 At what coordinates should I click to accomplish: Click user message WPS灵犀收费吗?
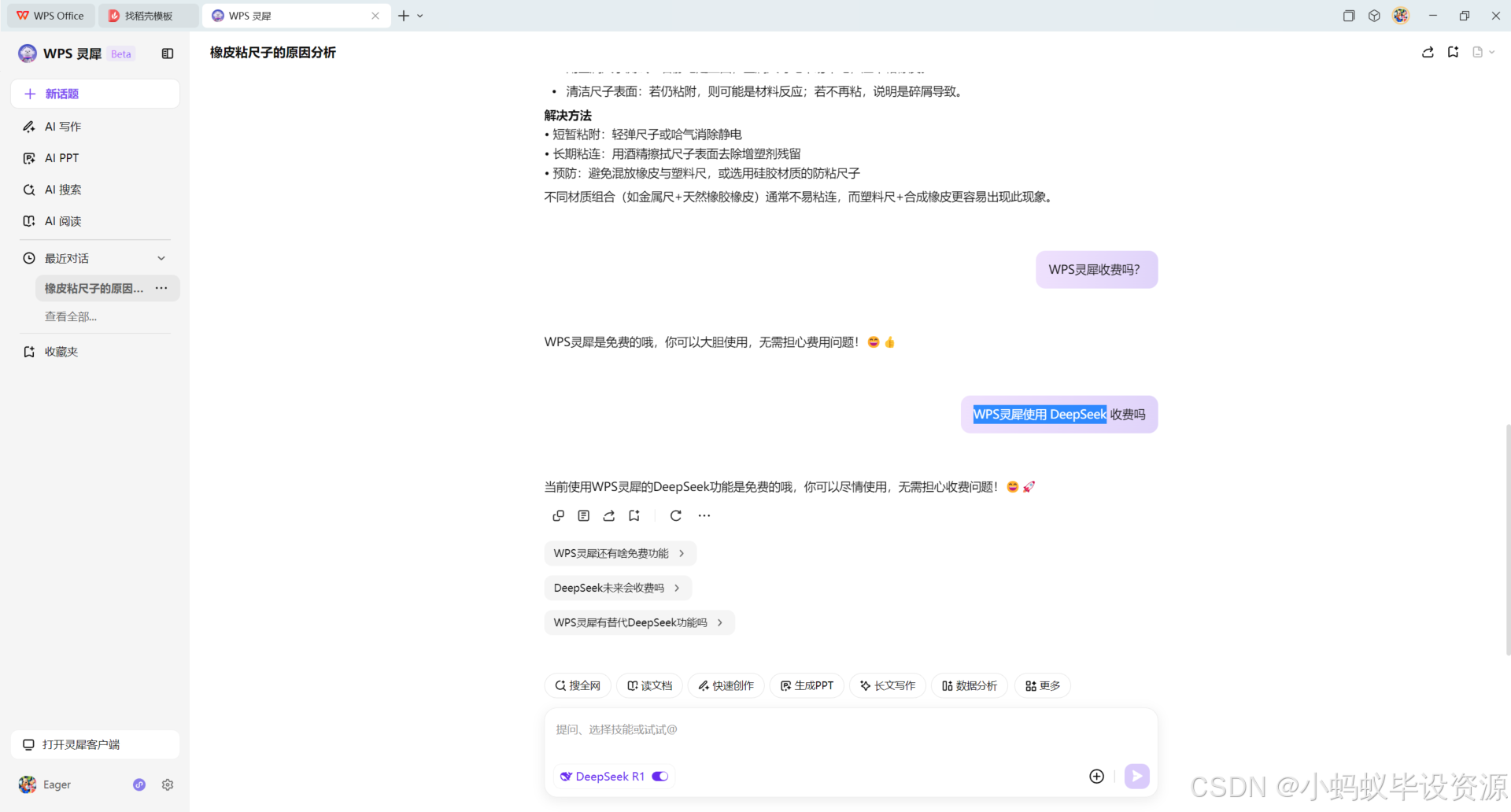tap(1097, 270)
